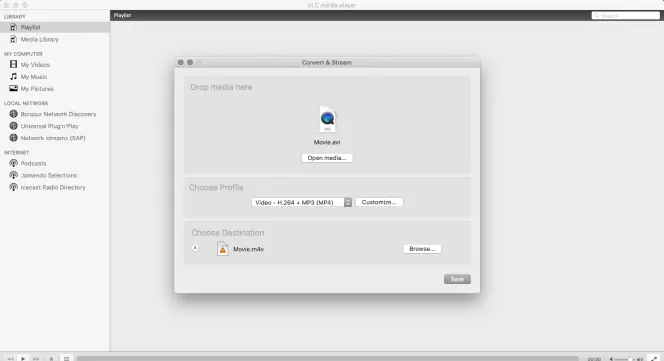This screenshot has height=361, width=664.
Task: Click the Media Library sidebar icon
Action: click(x=14, y=39)
